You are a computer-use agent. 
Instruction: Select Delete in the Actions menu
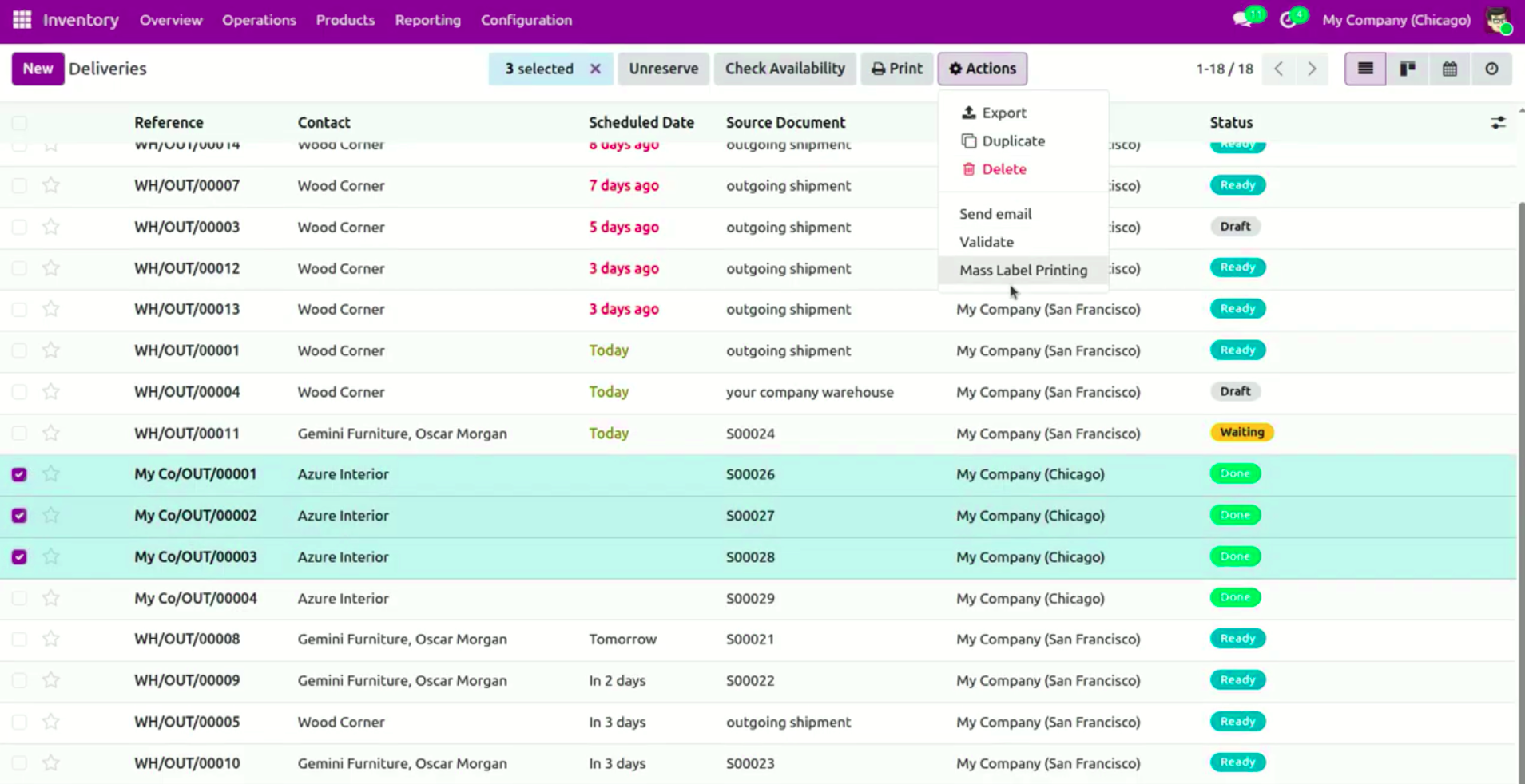tap(1003, 169)
